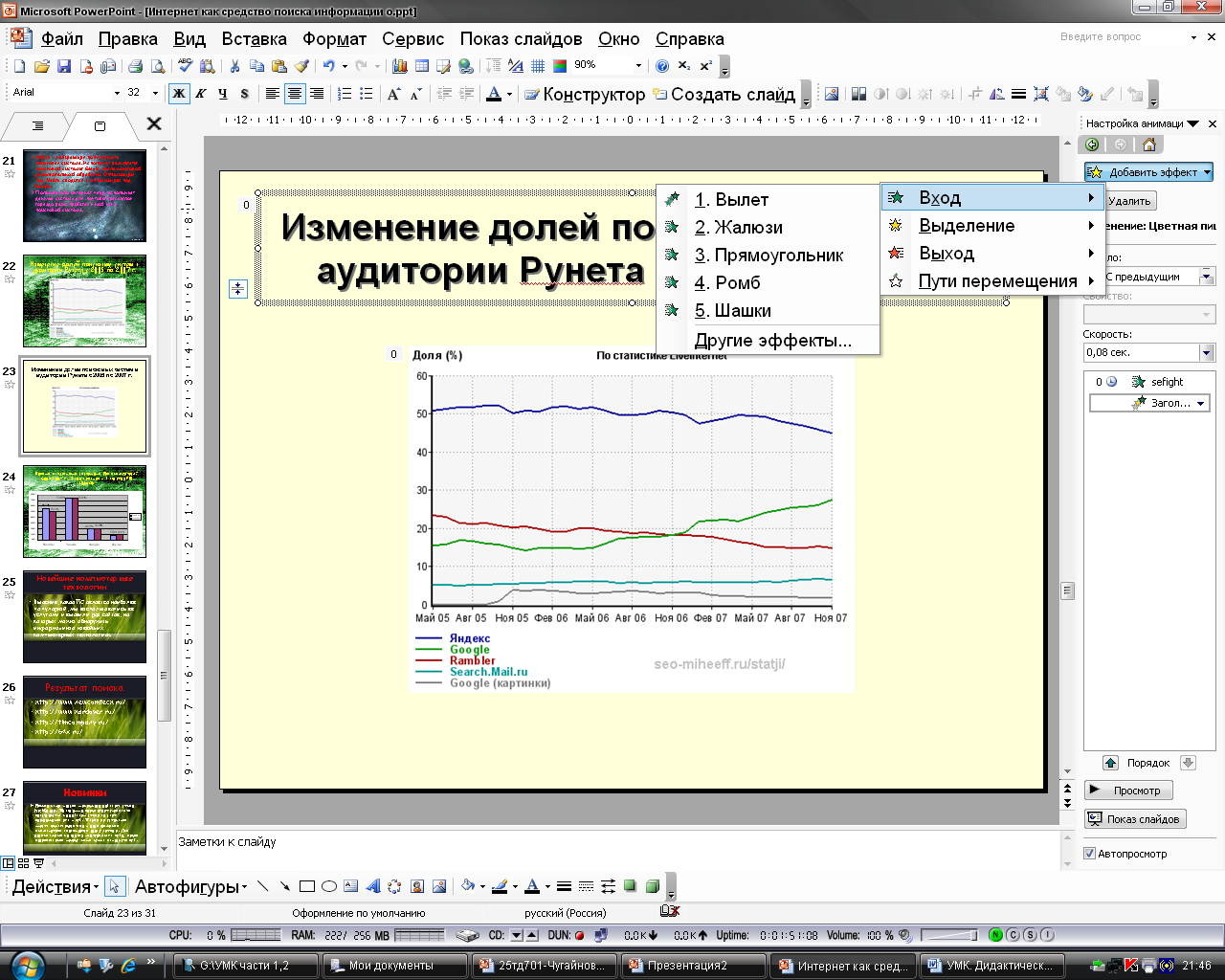The height and width of the screenshot is (980, 1225).
Task: Click the Просмотр preview button
Action: click(1128, 791)
